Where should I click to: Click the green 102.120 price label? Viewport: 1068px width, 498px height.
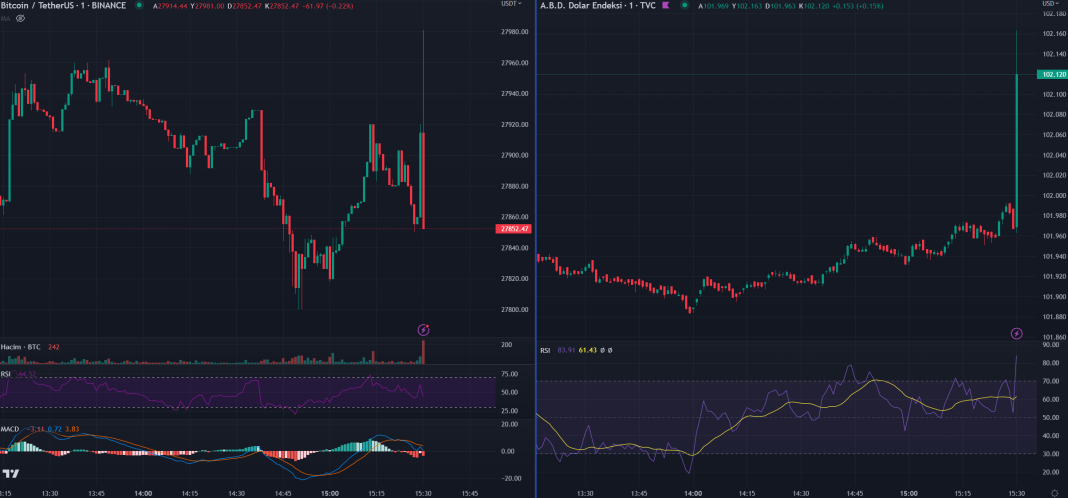(x=1052, y=74)
